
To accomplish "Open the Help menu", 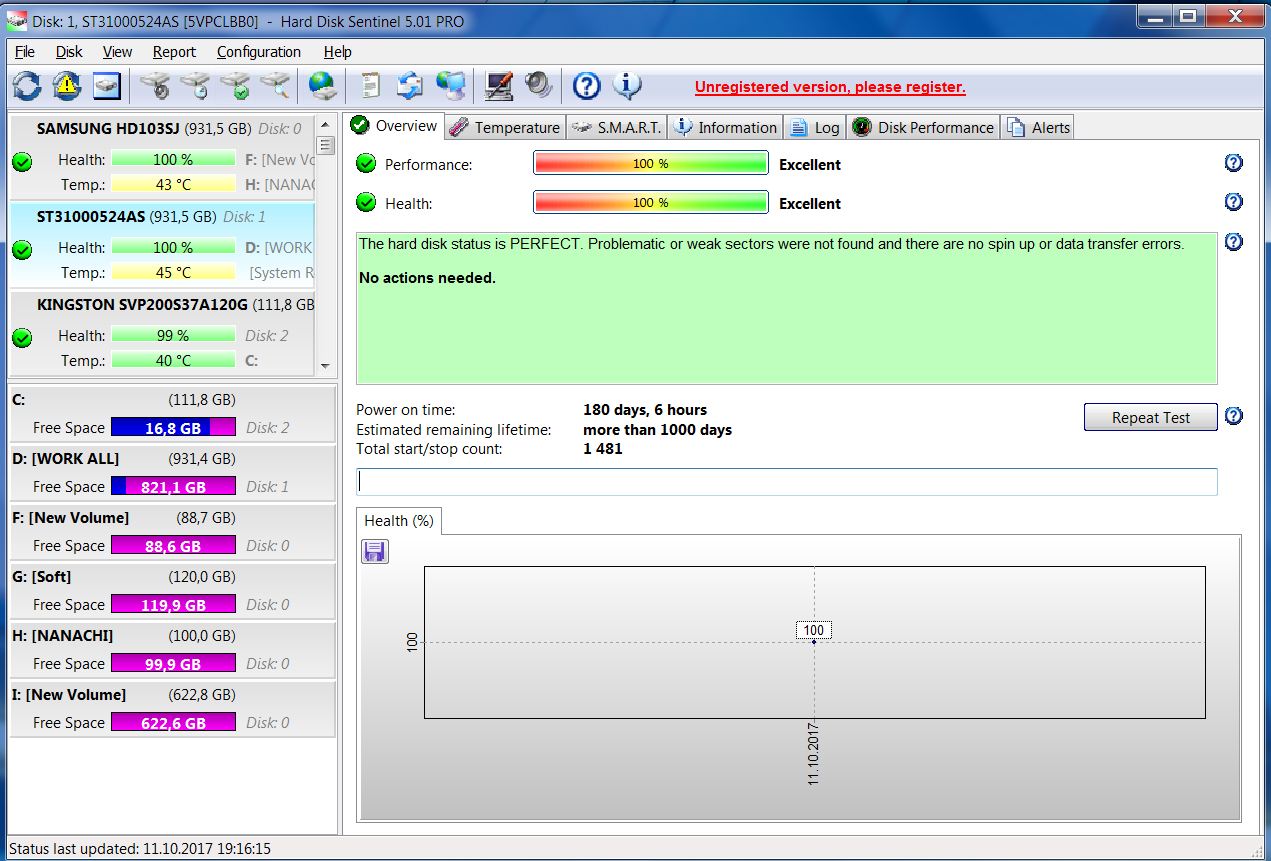I will (x=338, y=52).
